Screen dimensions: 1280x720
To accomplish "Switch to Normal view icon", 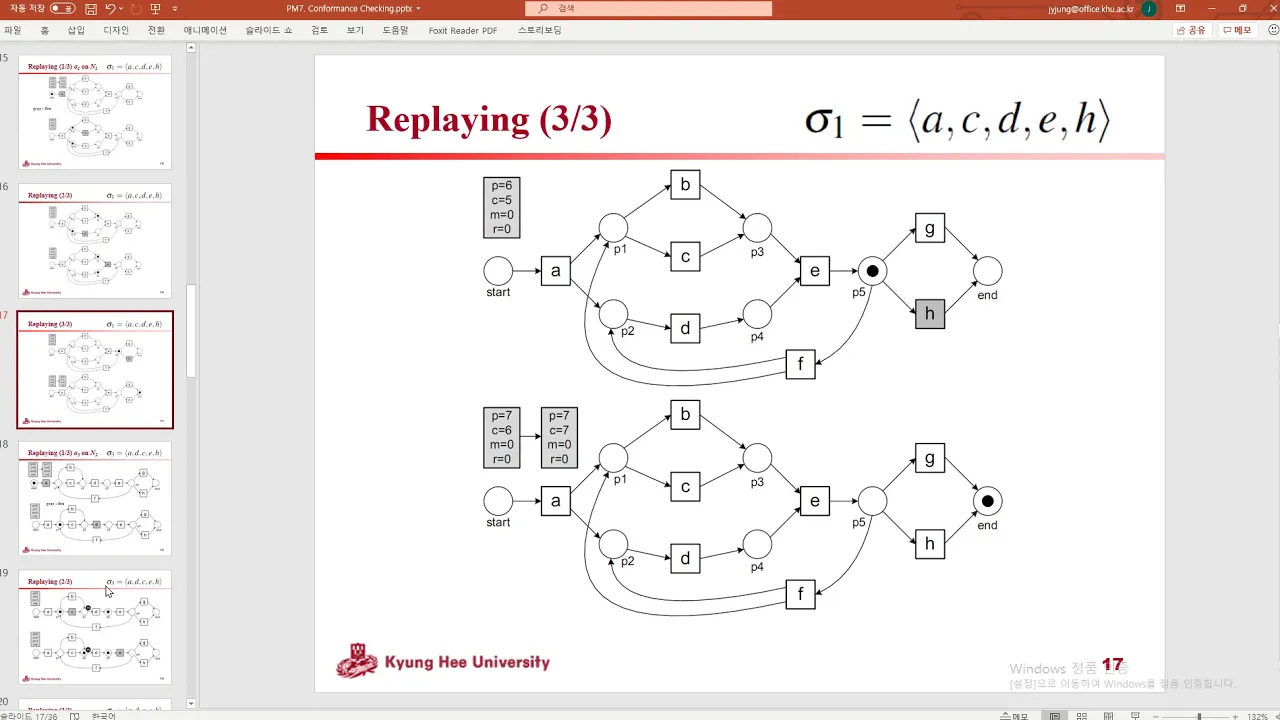I will coord(1054,715).
